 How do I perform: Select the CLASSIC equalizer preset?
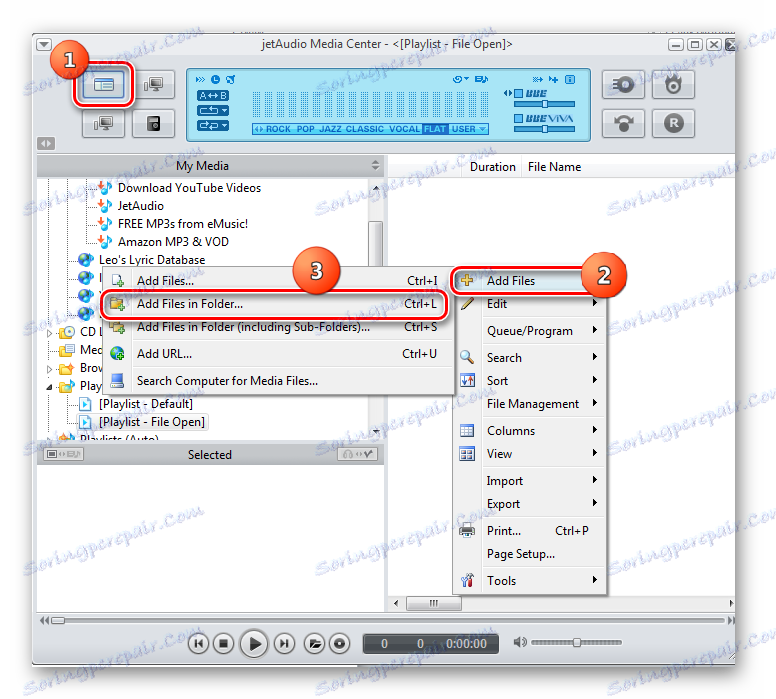click(x=365, y=129)
